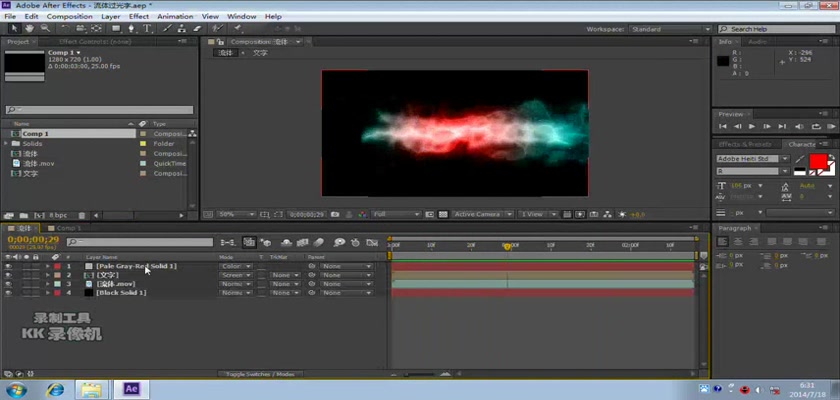Open the Color blending mode dropdown
840x400 pixels.
coord(236,266)
